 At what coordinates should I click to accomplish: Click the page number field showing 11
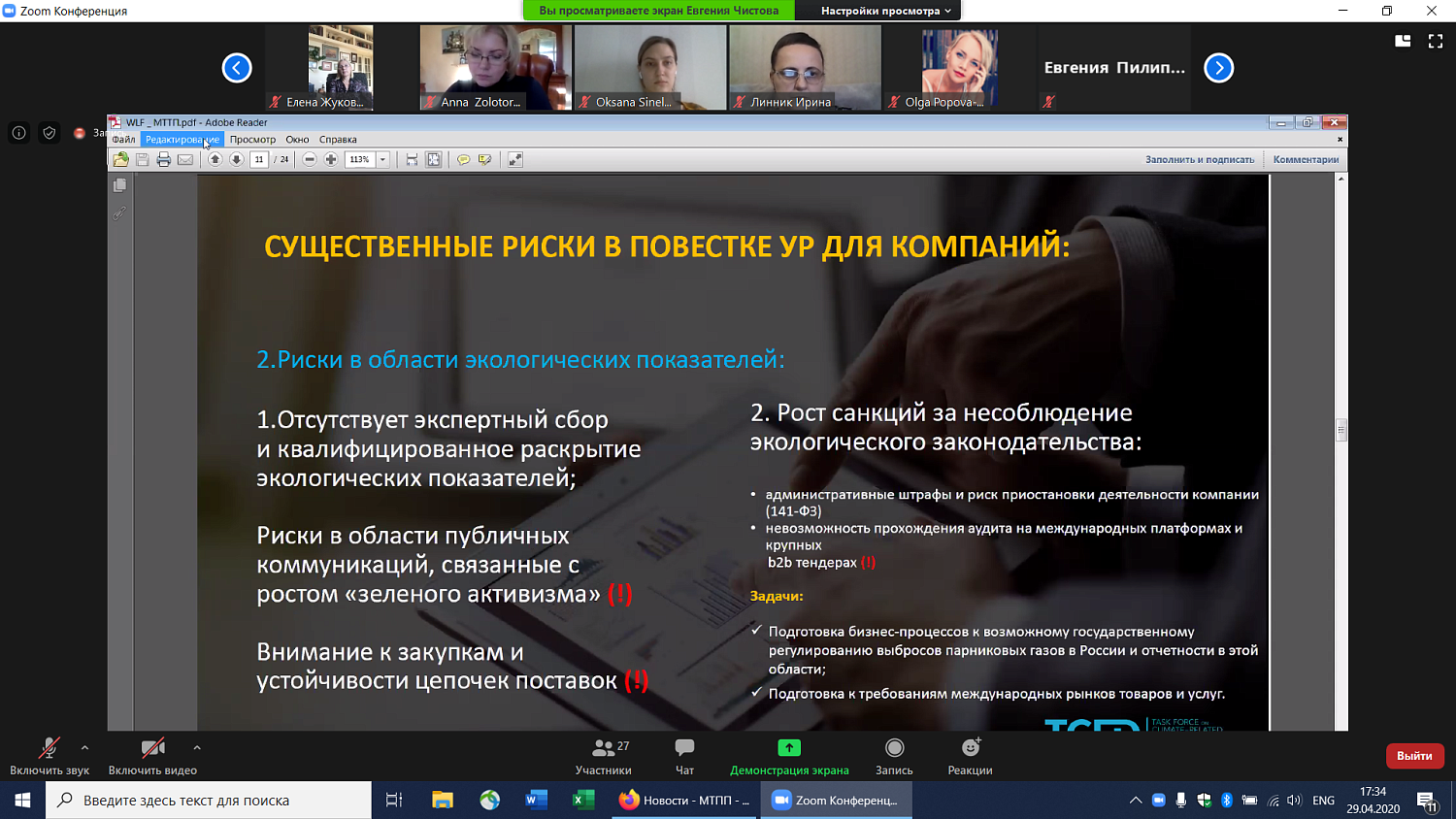259,159
